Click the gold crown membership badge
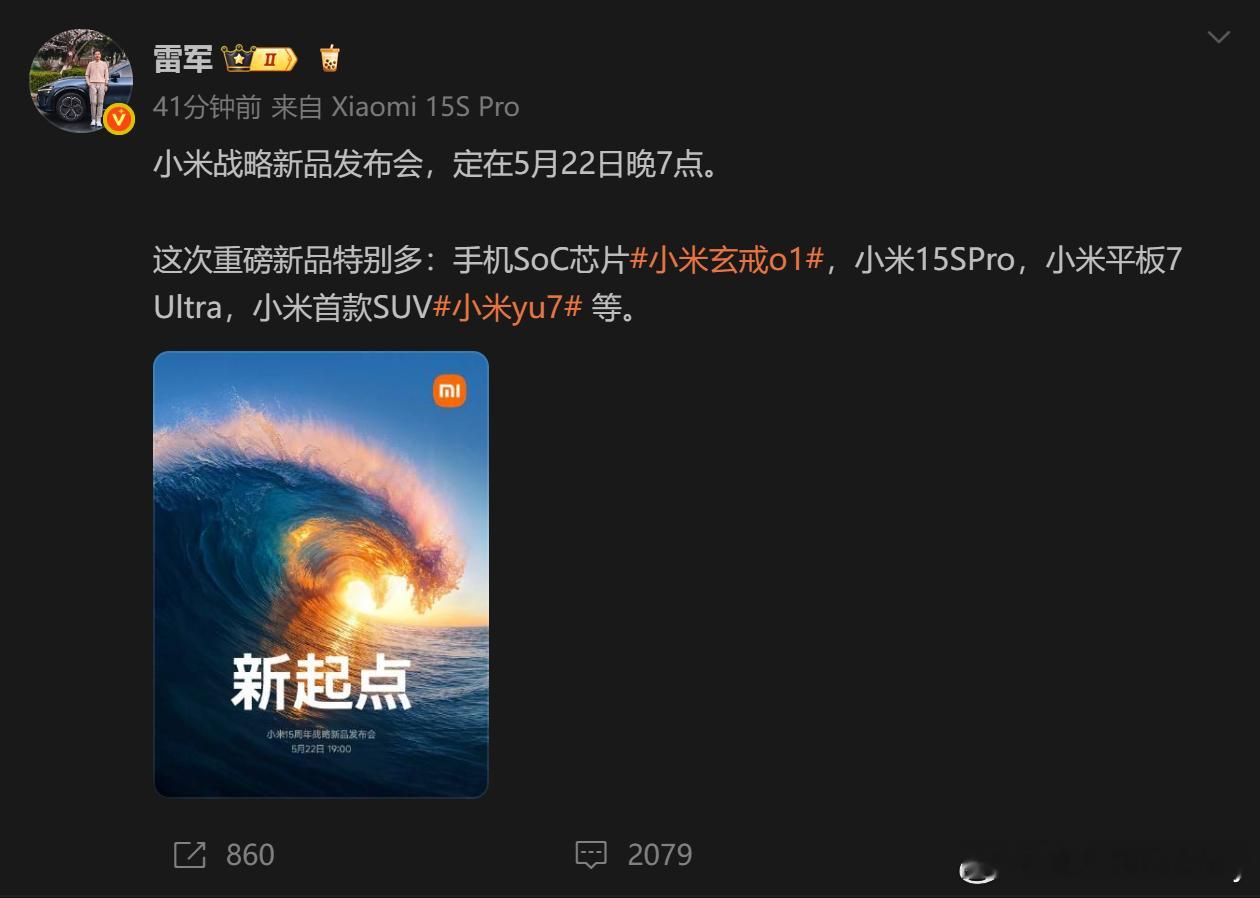 pos(259,59)
